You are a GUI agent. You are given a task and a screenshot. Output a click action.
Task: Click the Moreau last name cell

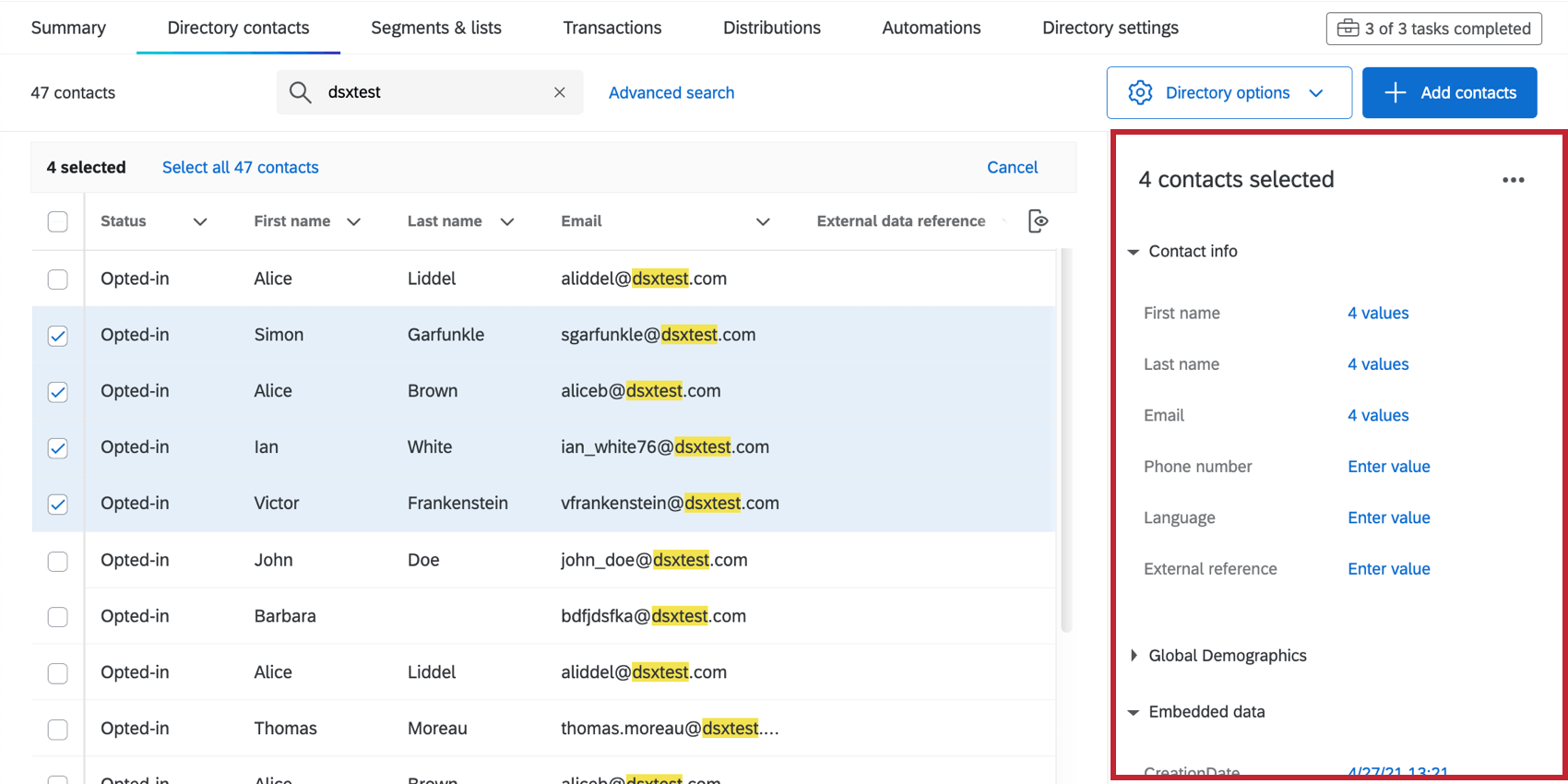[437, 729]
